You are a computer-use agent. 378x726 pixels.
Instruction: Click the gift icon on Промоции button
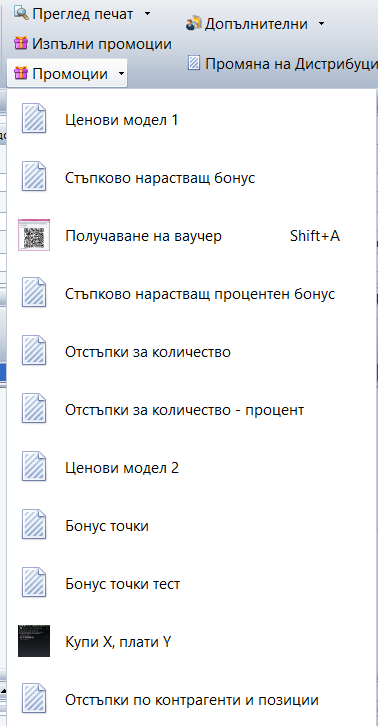click(x=21, y=73)
